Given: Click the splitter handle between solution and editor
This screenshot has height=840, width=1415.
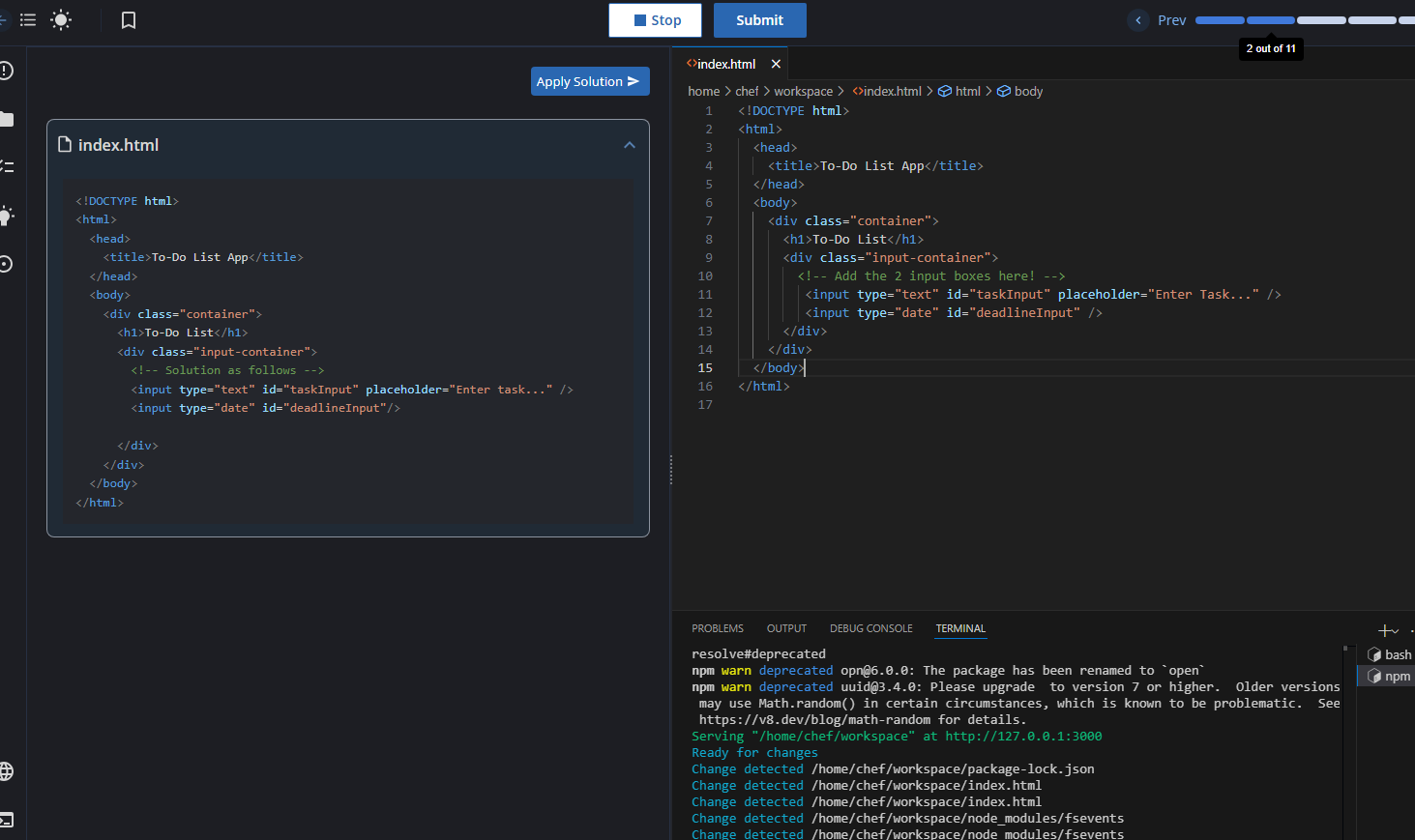Looking at the screenshot, I should pos(671,470).
